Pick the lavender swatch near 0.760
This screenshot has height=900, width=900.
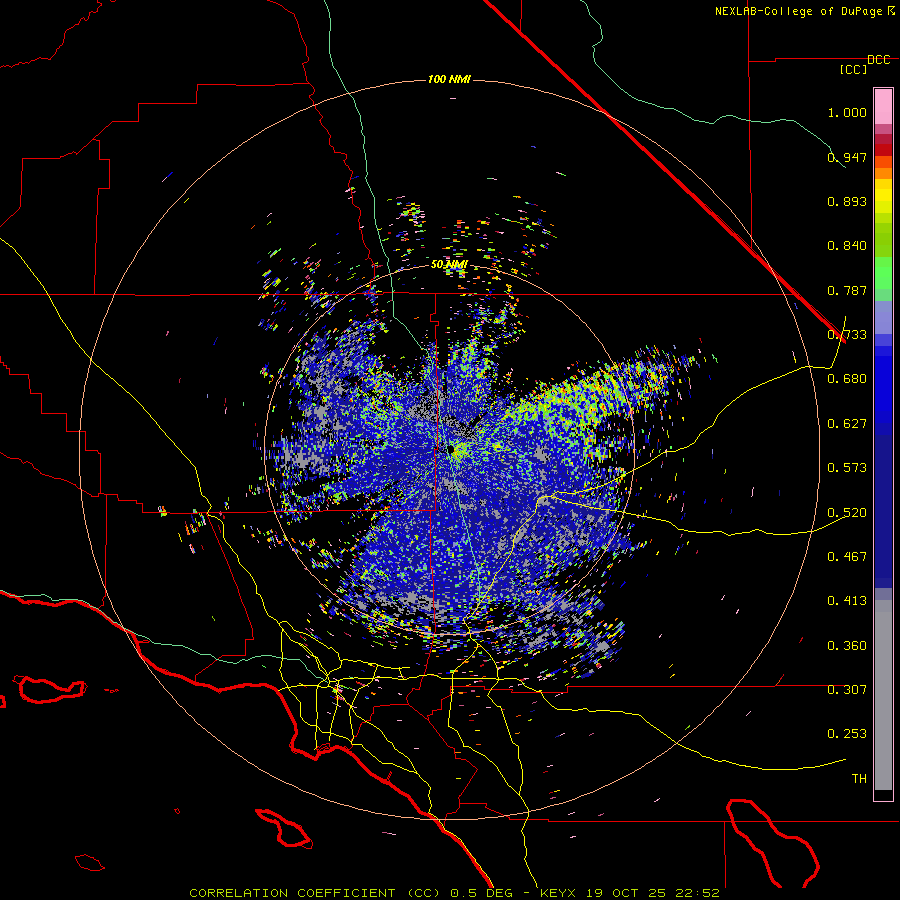tap(883, 317)
